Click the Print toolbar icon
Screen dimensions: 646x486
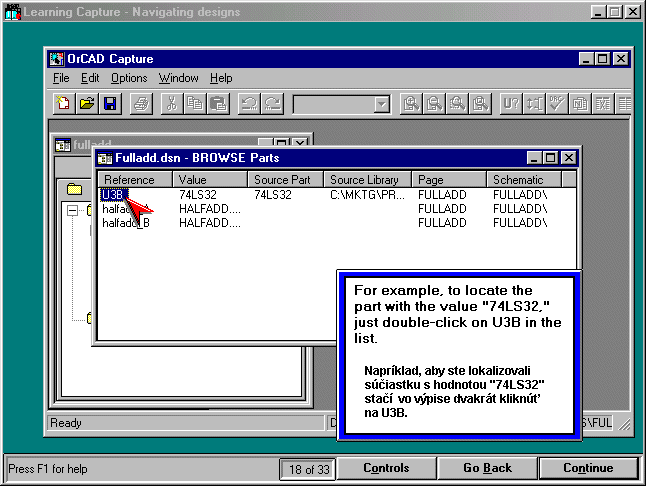click(141, 103)
